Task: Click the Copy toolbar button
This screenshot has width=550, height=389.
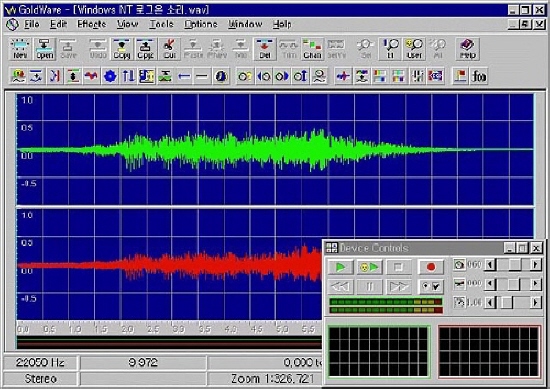Action: coord(122,49)
